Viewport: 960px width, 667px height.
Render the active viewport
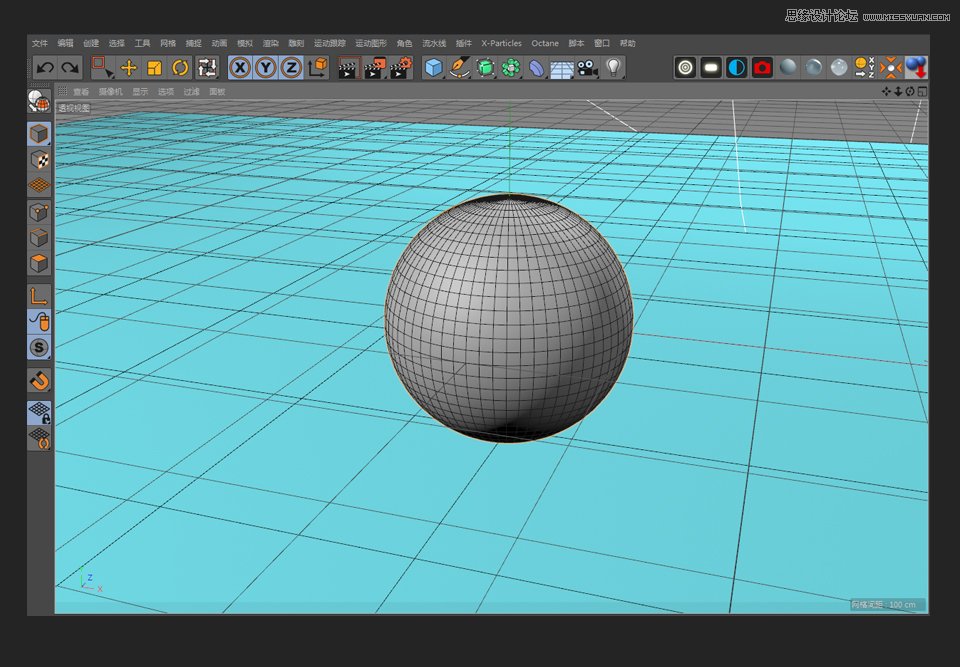[x=346, y=68]
